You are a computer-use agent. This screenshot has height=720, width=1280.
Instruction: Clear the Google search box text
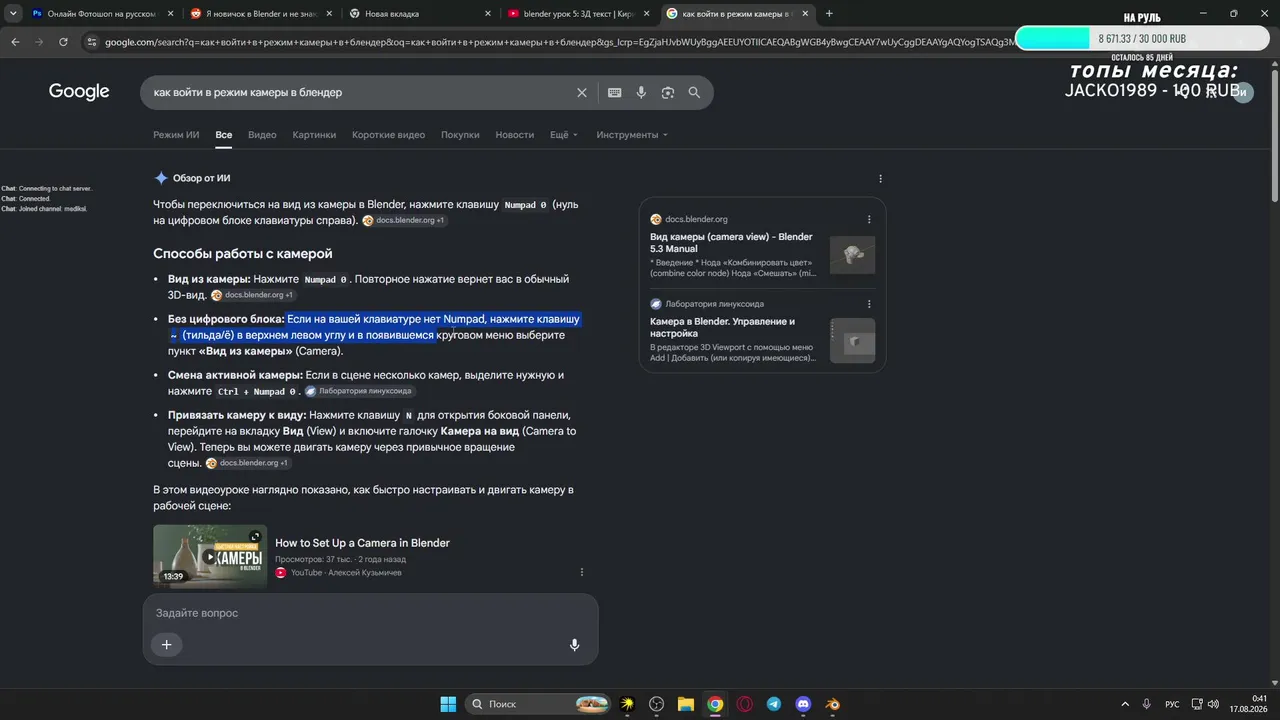582,92
